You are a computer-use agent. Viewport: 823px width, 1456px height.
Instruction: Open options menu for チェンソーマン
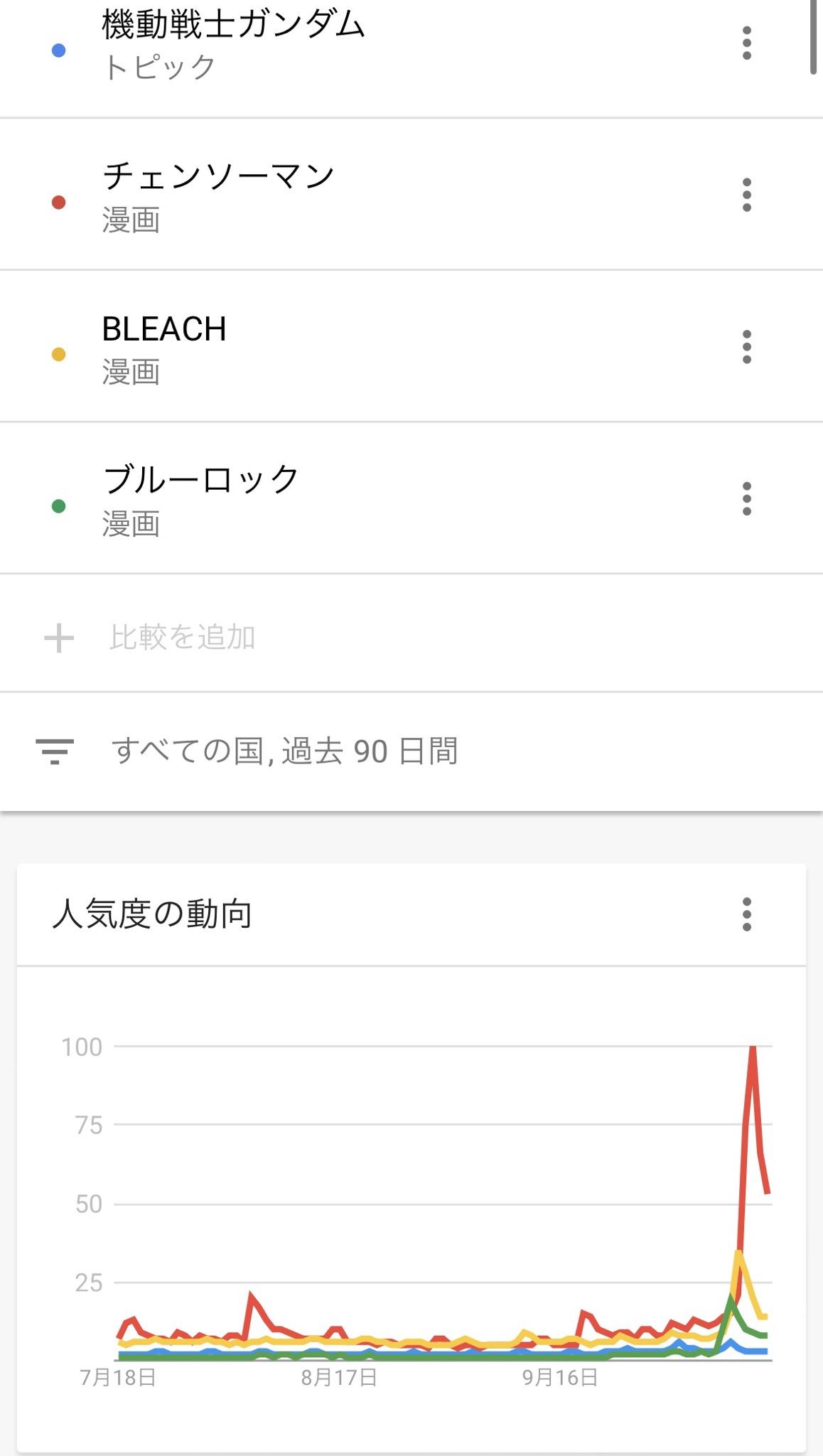click(x=746, y=195)
